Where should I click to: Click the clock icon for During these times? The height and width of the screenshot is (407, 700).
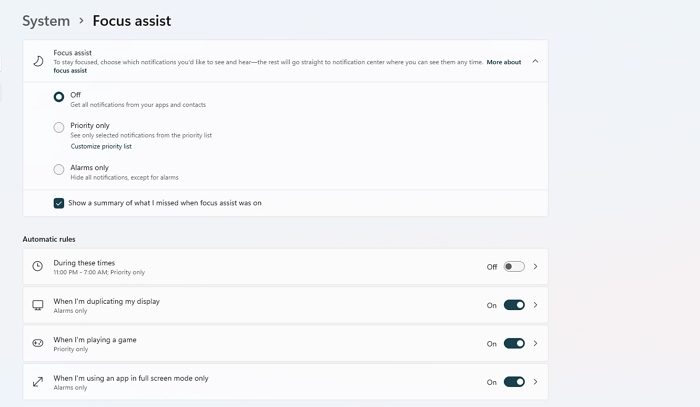[x=38, y=267]
